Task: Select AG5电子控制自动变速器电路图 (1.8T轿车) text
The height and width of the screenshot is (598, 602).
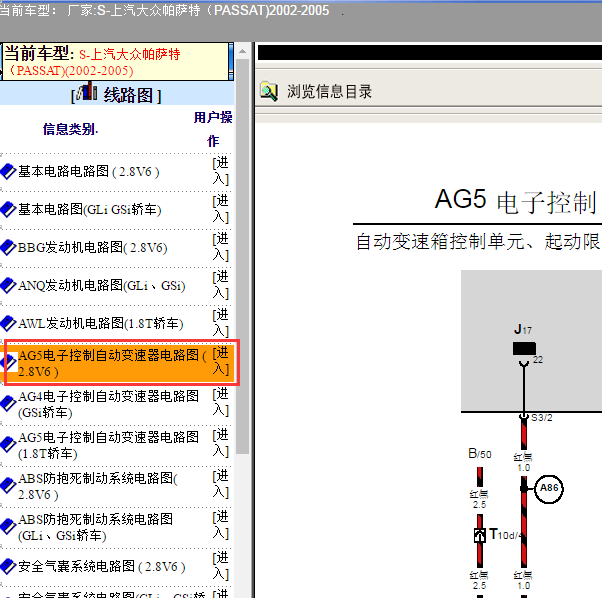Action: click(x=108, y=445)
